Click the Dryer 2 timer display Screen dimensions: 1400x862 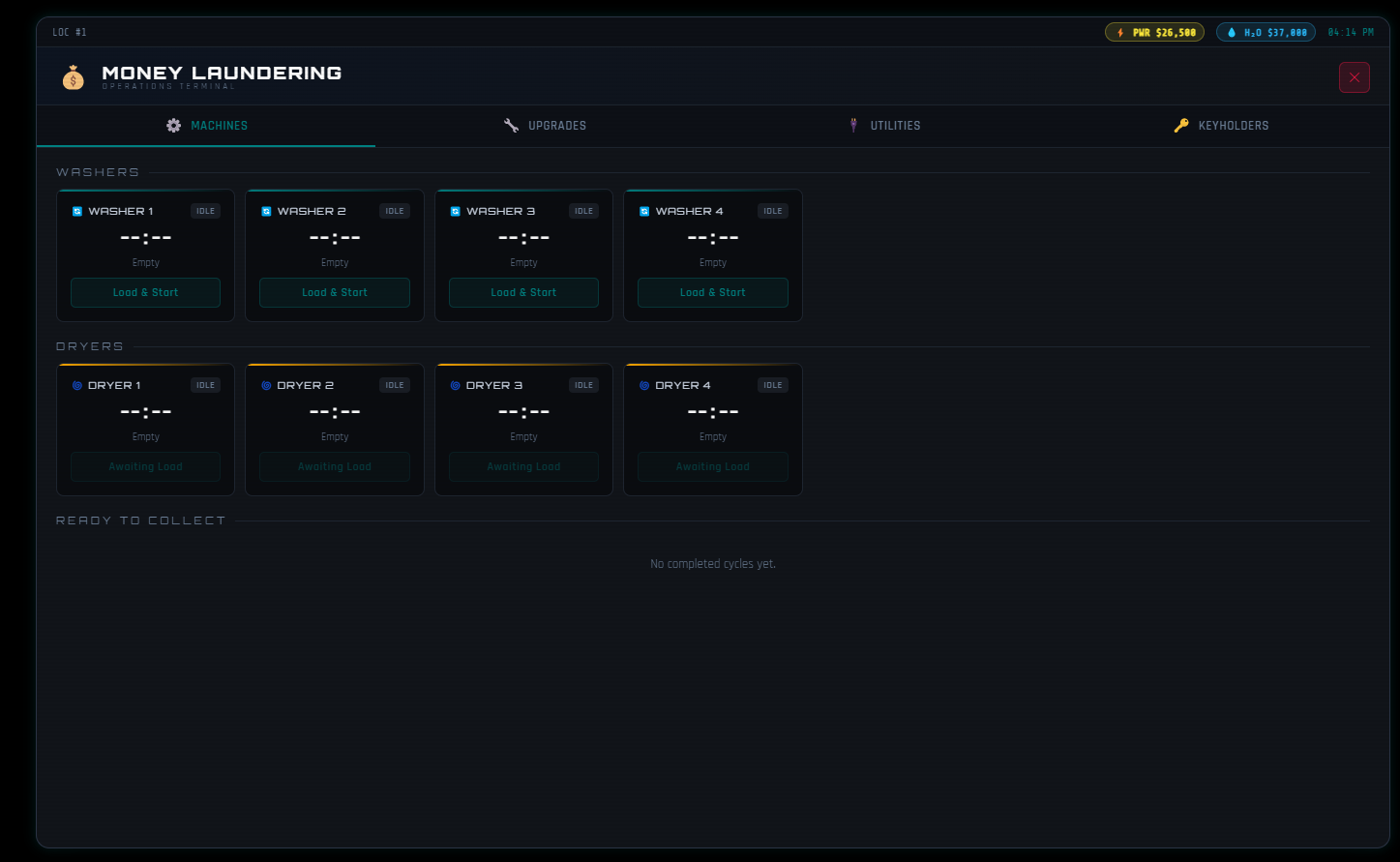[x=335, y=411]
